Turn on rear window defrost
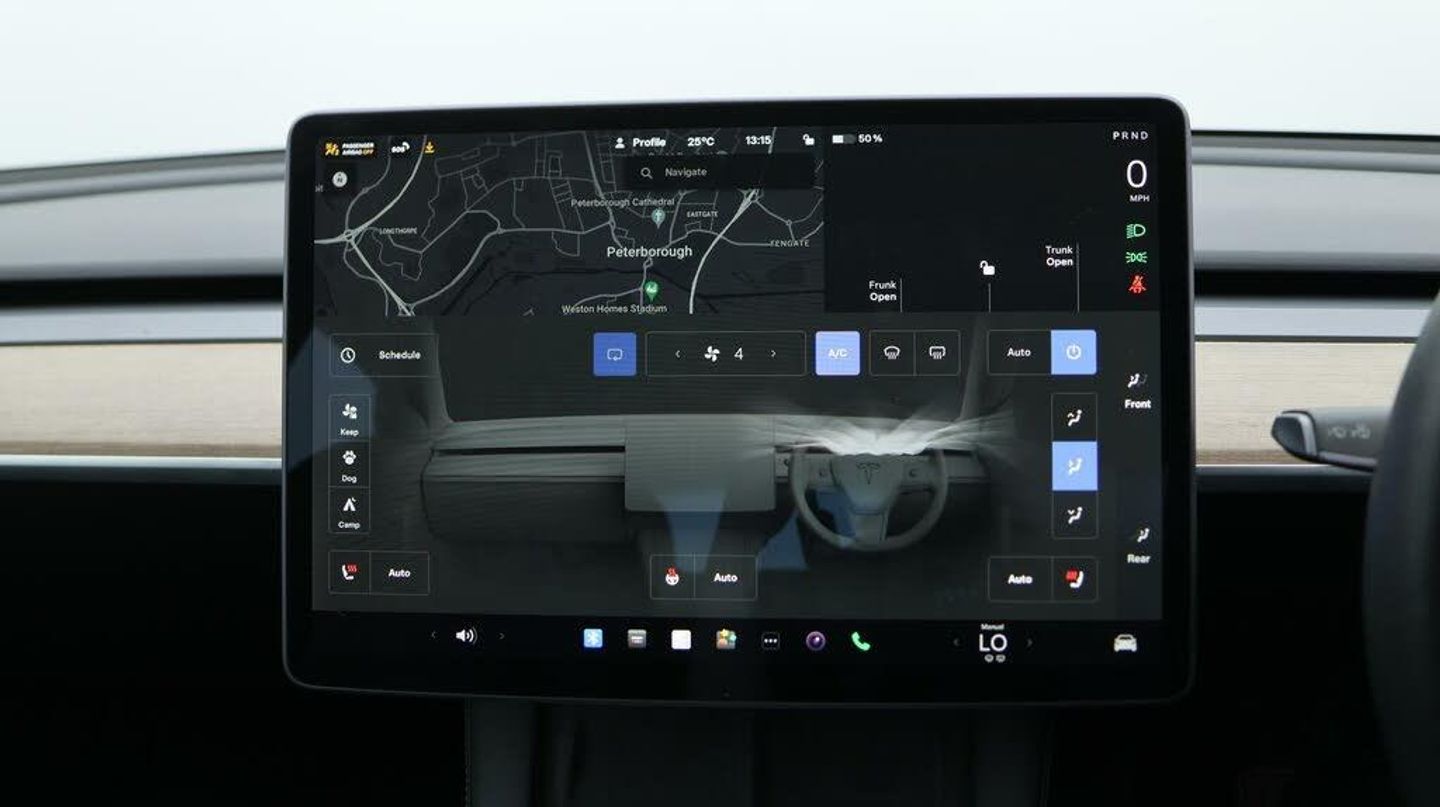Image resolution: width=1440 pixels, height=807 pixels. (x=937, y=353)
